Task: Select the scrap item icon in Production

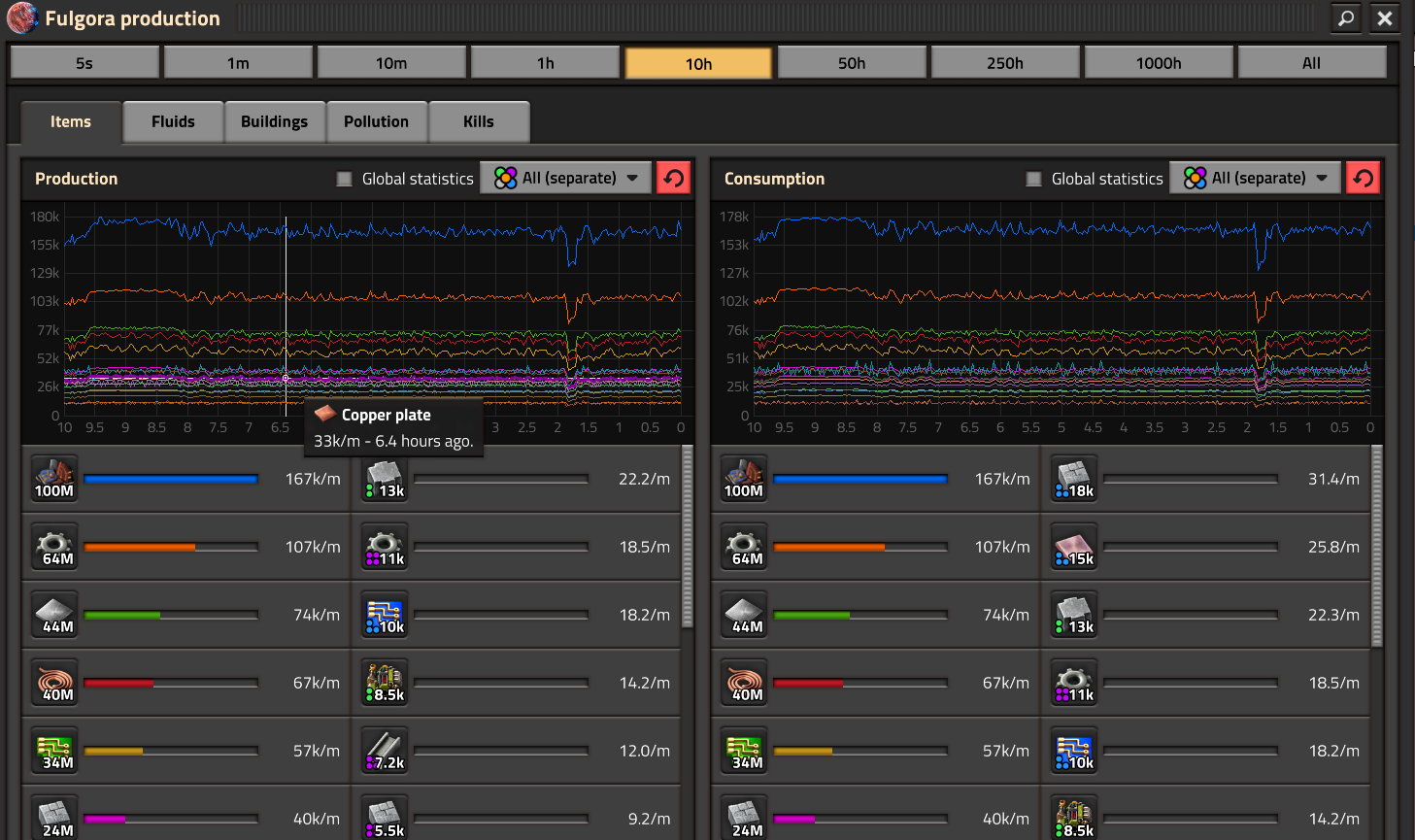Action: point(54,479)
